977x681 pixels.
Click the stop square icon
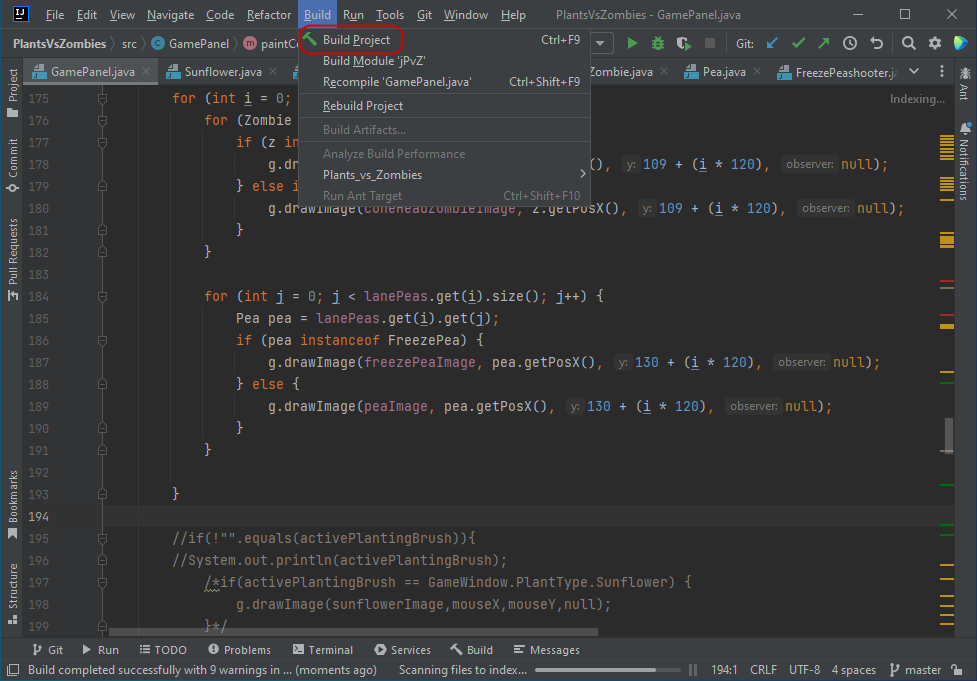709,44
